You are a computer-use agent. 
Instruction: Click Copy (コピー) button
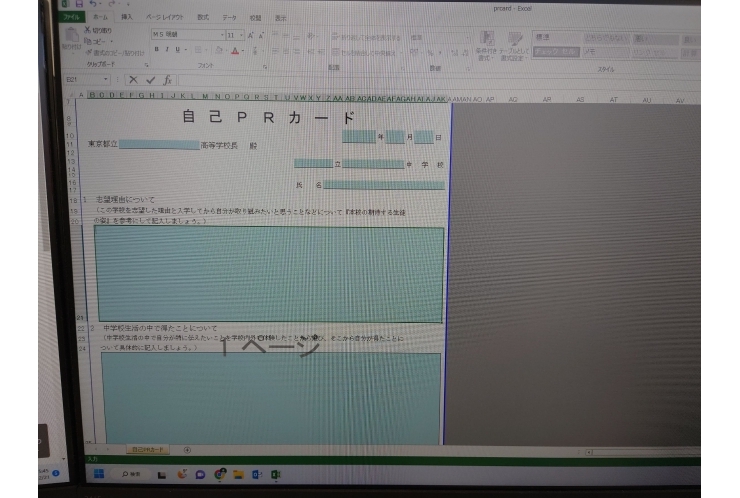pos(95,42)
